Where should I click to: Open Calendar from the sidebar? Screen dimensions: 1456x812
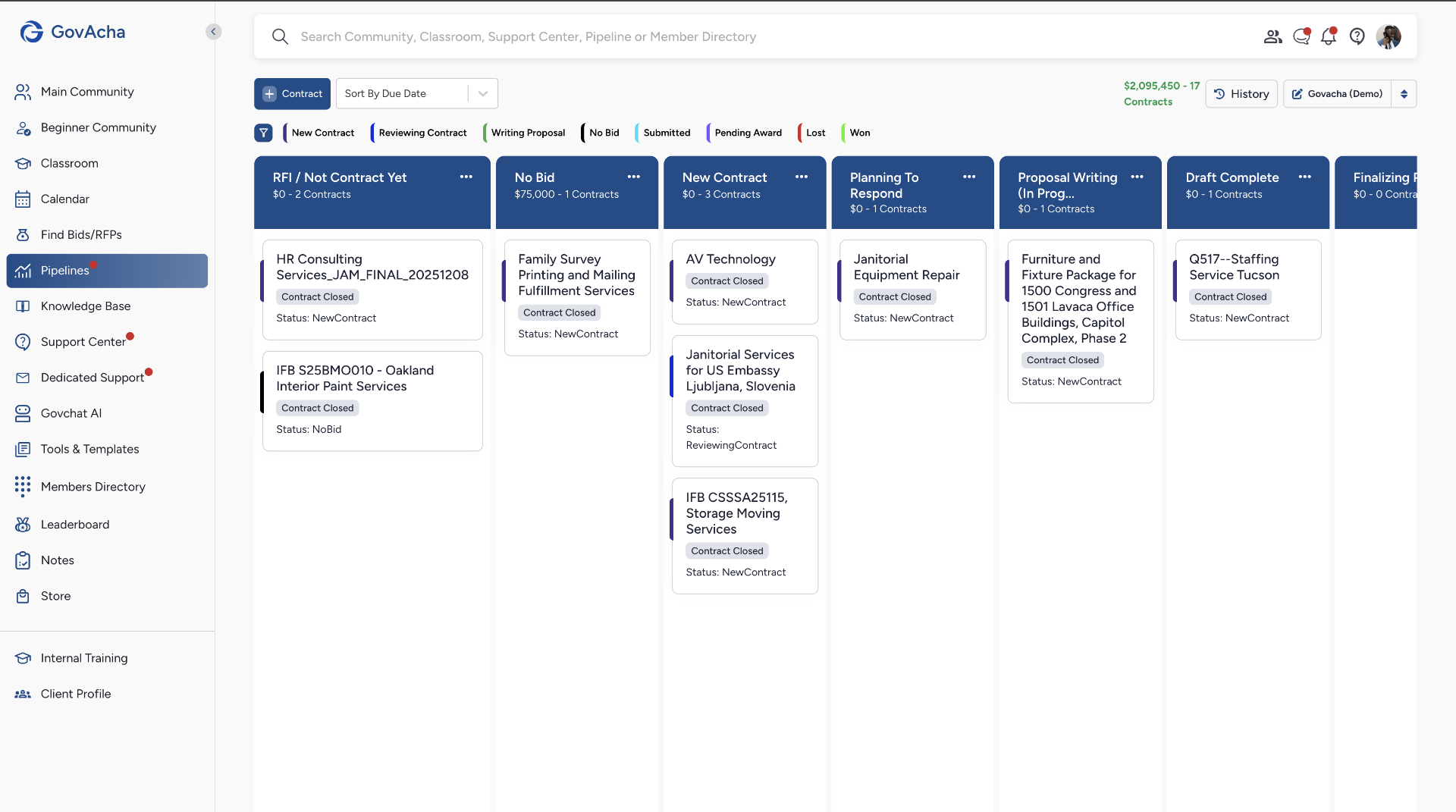click(x=107, y=199)
